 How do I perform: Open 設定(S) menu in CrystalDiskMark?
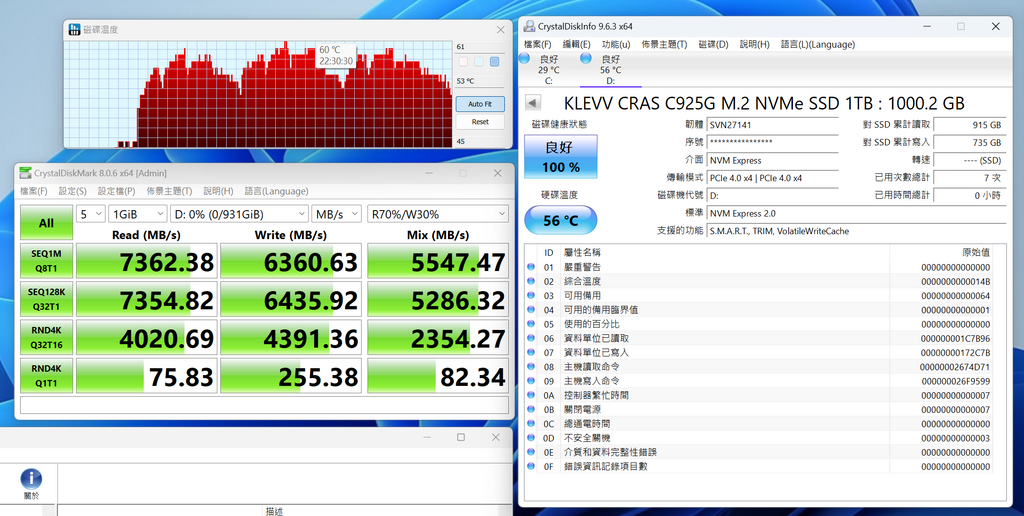[72, 191]
